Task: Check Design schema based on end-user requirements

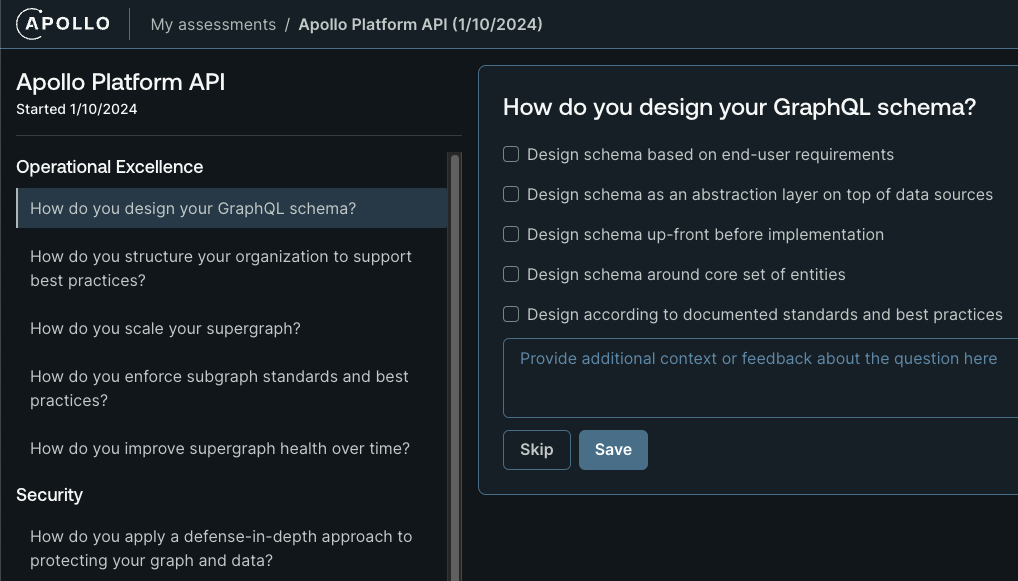Action: click(x=511, y=155)
